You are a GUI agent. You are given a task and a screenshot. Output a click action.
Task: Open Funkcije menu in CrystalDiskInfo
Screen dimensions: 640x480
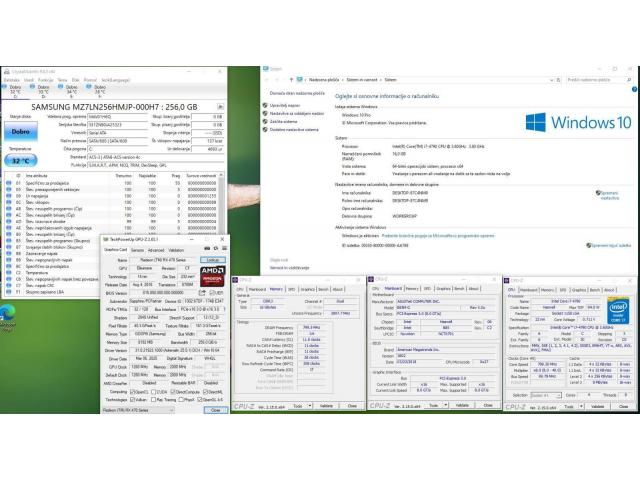coord(45,80)
